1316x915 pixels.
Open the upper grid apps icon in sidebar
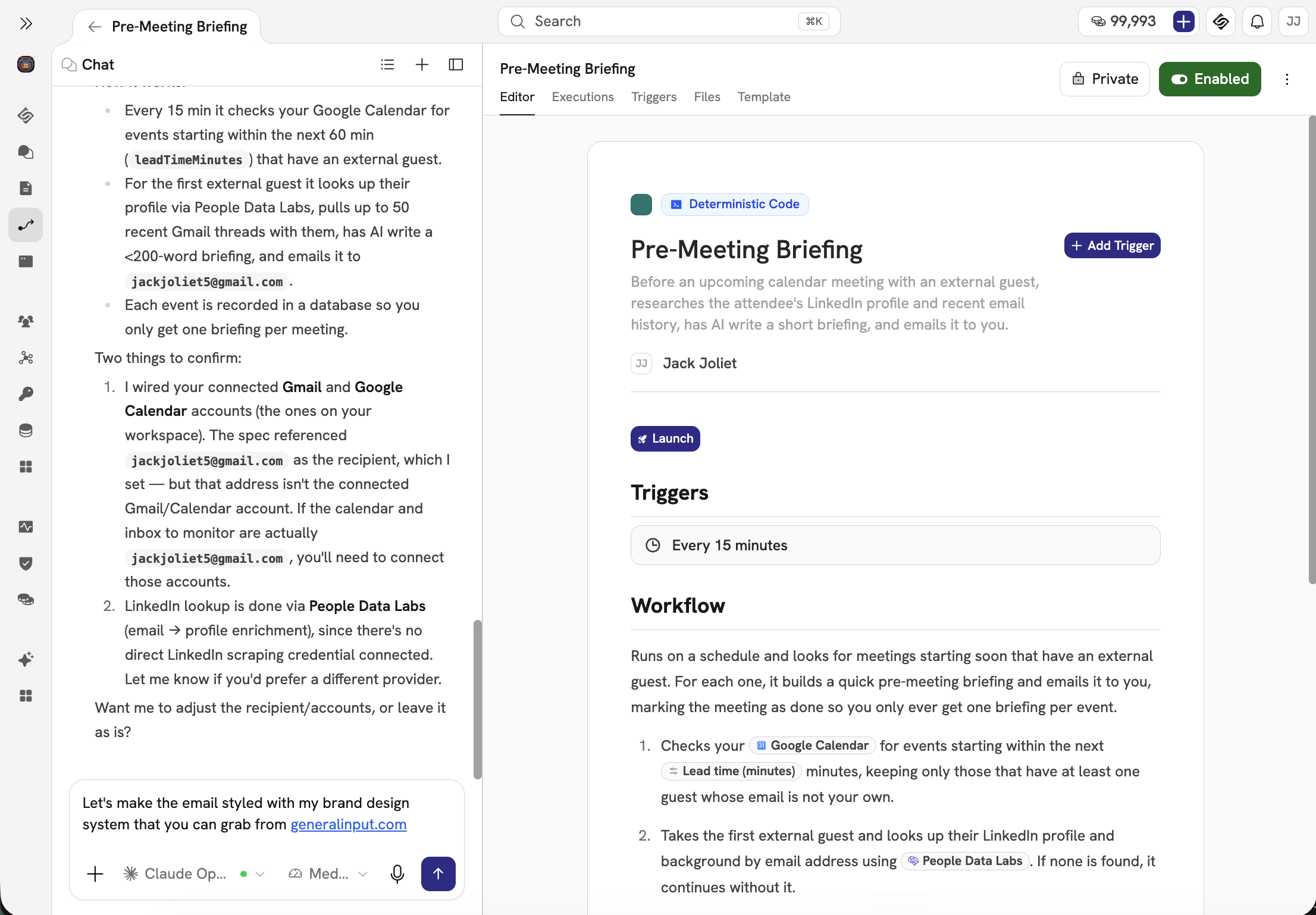26,467
